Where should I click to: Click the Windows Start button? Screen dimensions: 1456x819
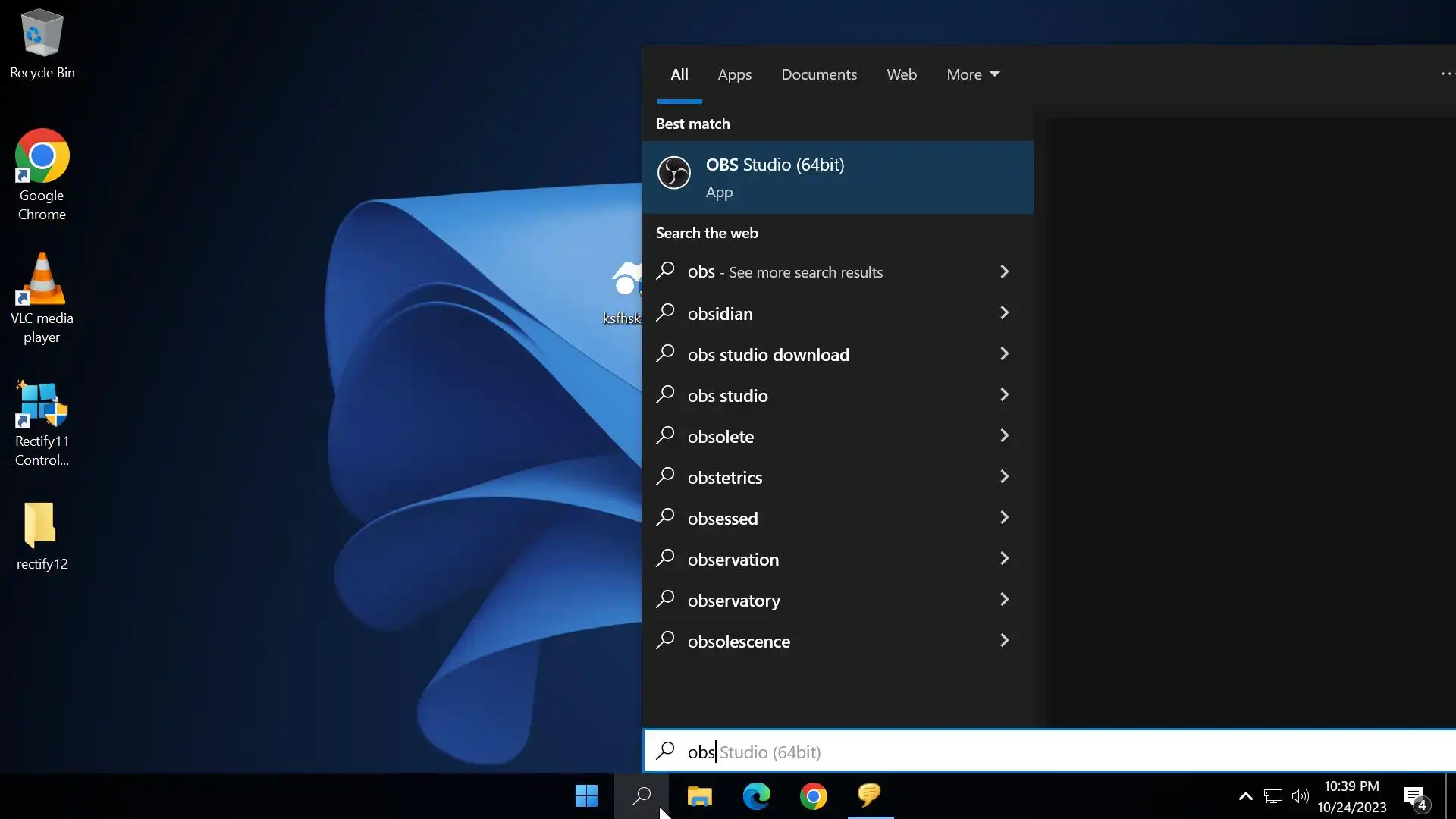(x=586, y=795)
